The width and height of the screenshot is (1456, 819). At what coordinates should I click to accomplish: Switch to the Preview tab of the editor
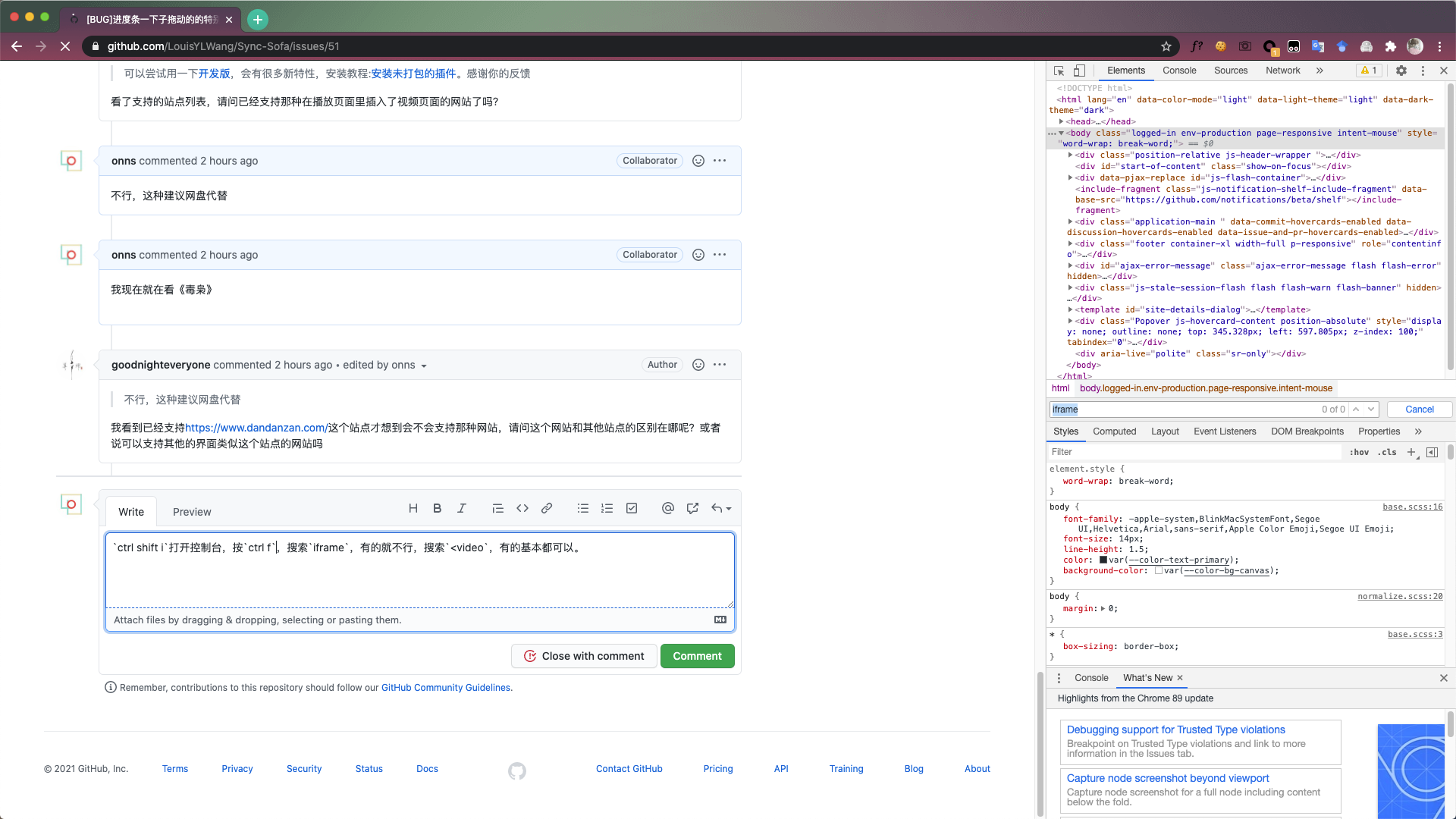click(x=192, y=511)
